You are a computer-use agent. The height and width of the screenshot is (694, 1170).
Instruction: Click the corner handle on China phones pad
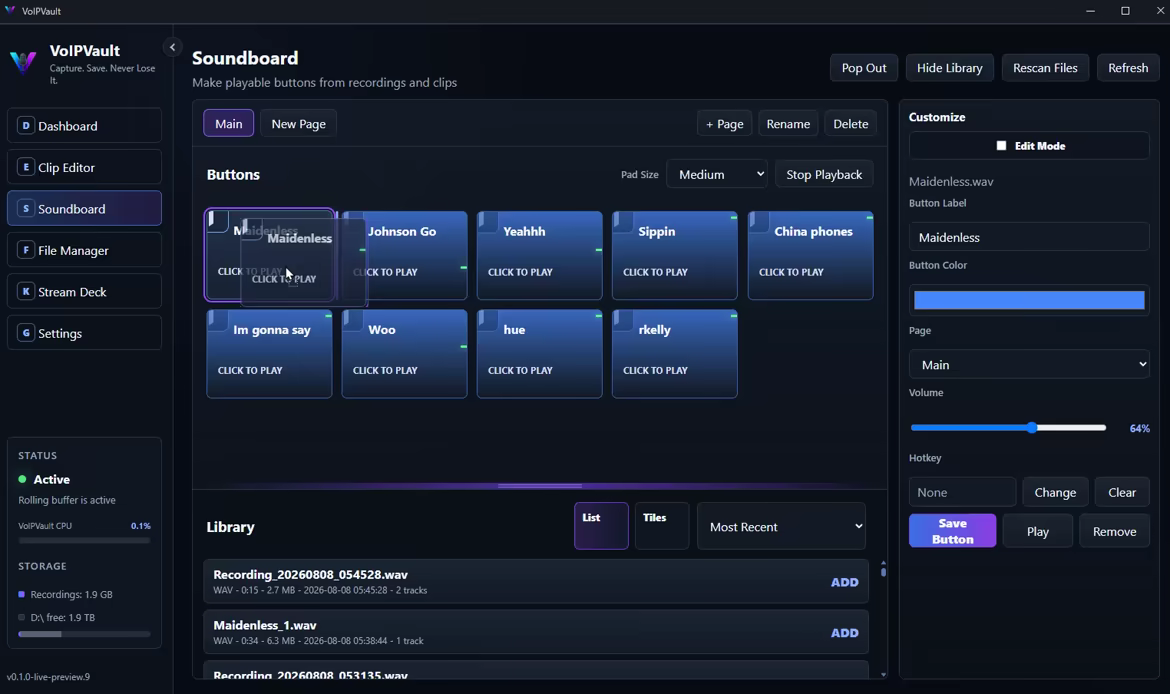(x=759, y=222)
